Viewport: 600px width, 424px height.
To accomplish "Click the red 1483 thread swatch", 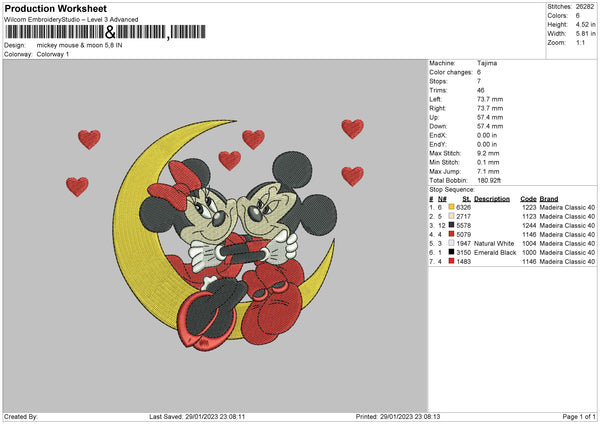I will pyautogui.click(x=452, y=261).
